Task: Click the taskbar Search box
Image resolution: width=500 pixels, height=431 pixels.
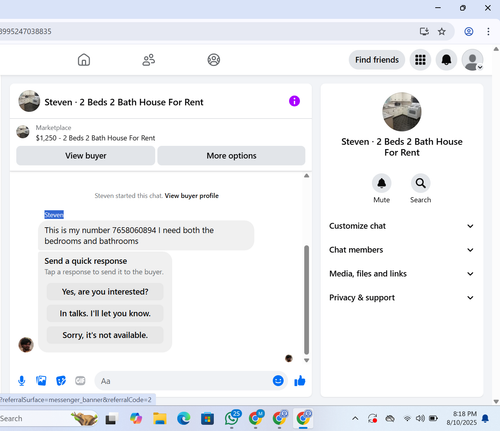Action: (48, 419)
